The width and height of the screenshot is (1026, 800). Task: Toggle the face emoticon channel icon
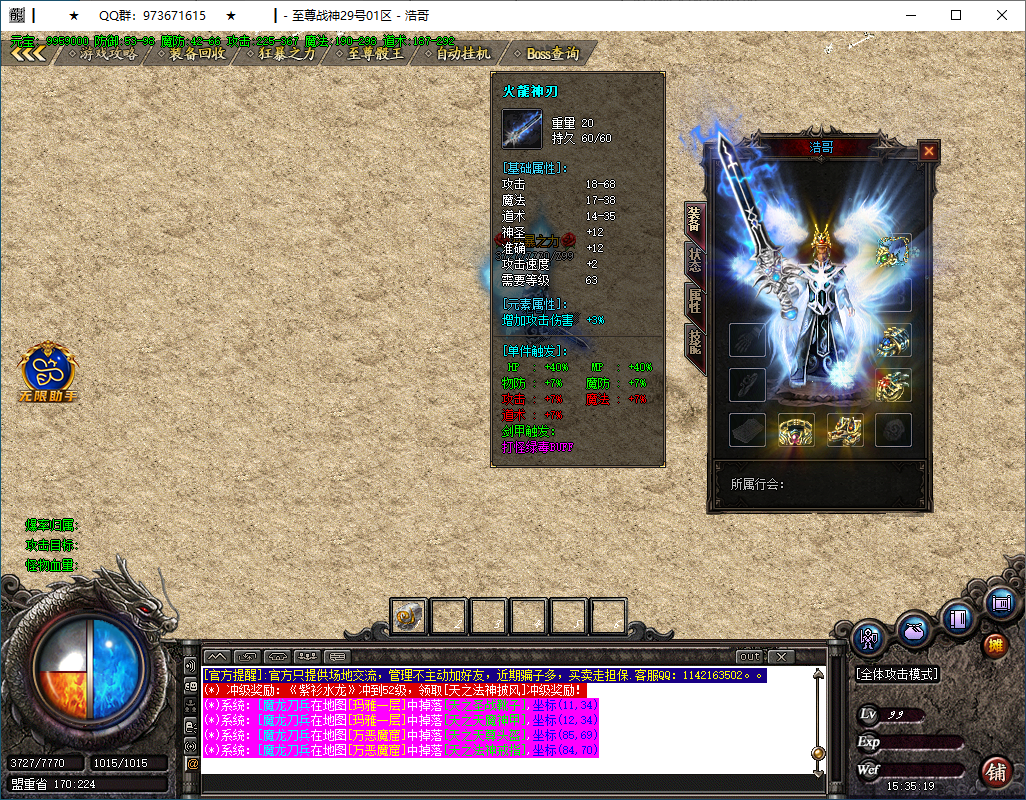pos(191,686)
